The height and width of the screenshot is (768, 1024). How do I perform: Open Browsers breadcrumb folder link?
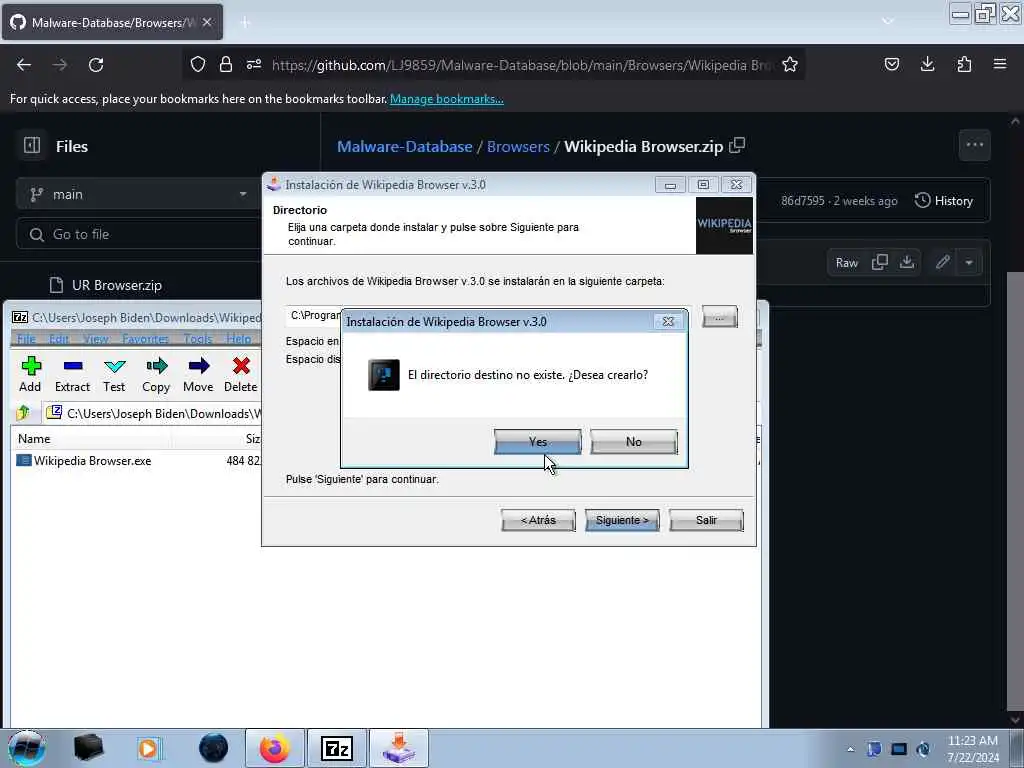point(519,146)
